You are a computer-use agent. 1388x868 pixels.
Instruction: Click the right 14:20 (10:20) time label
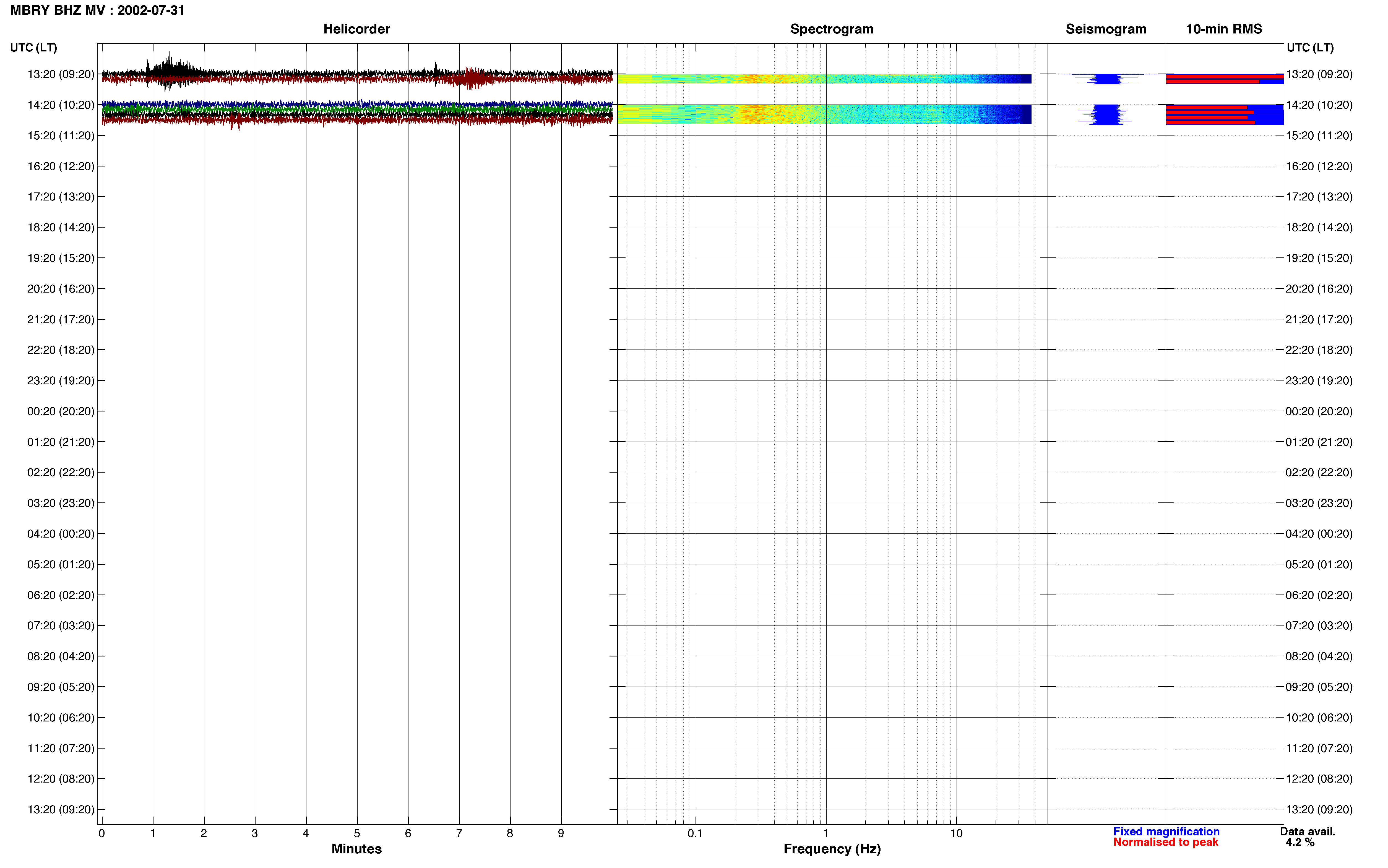1319,105
